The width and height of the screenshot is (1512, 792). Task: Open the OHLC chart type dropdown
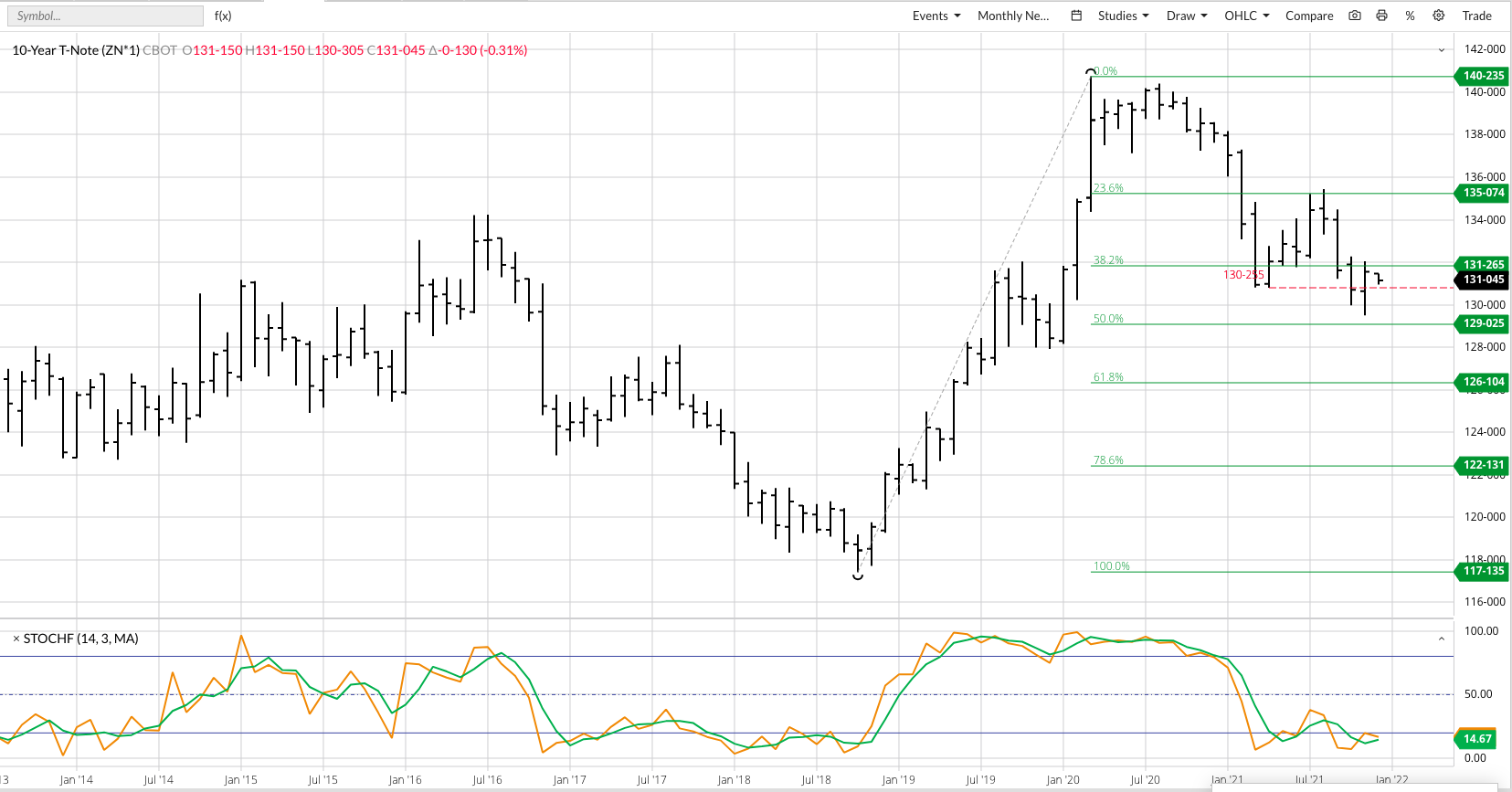1246,16
